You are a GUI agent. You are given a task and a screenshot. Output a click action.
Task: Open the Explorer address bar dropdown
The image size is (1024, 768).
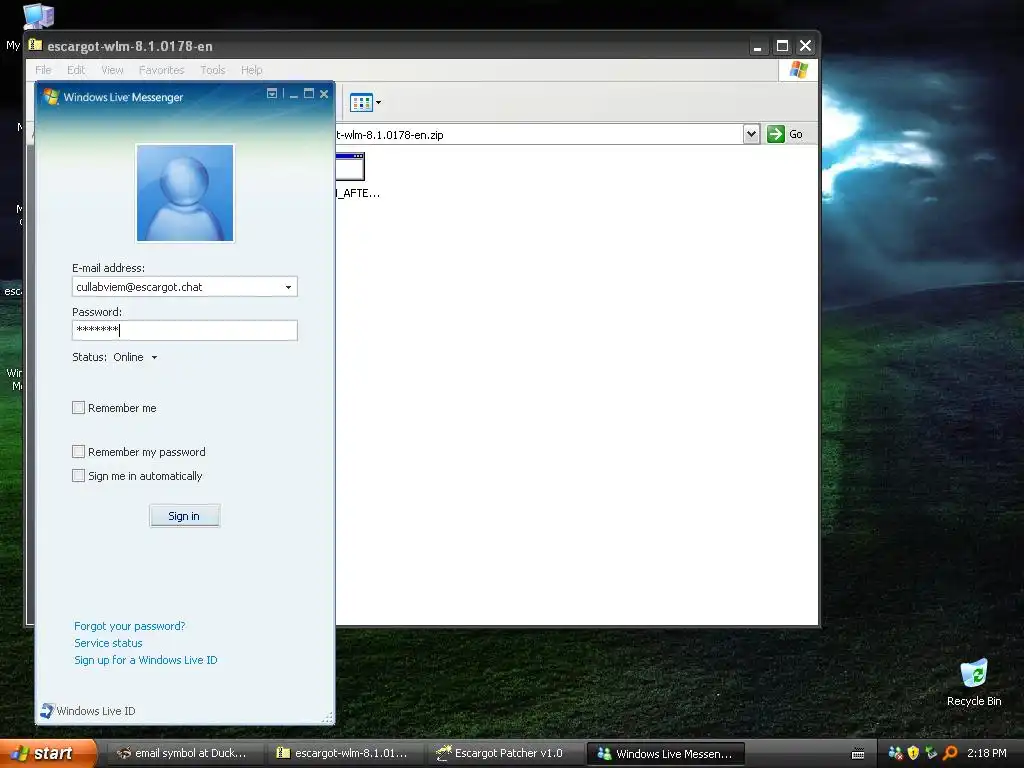click(751, 134)
